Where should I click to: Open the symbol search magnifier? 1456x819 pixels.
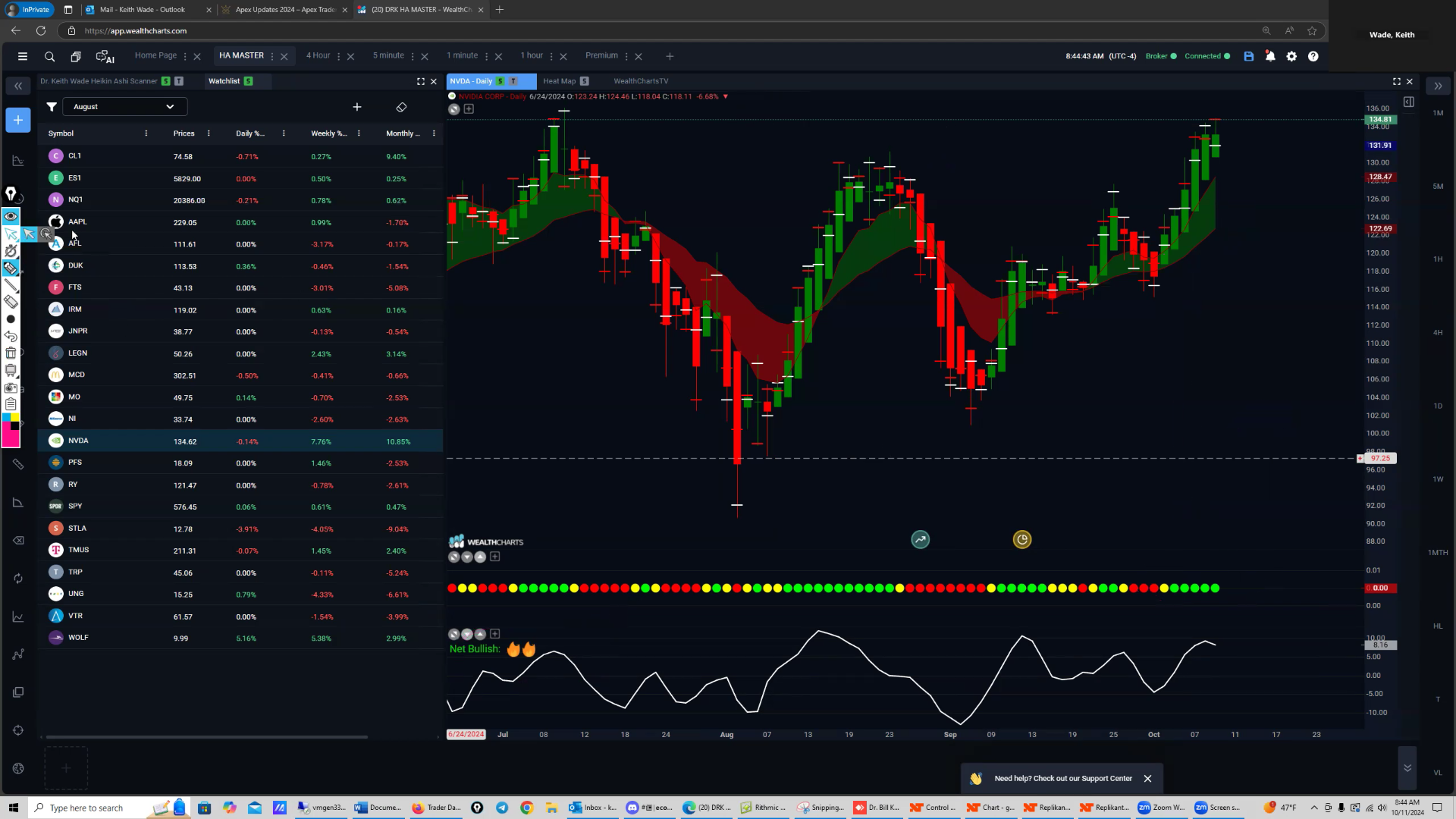click(49, 56)
